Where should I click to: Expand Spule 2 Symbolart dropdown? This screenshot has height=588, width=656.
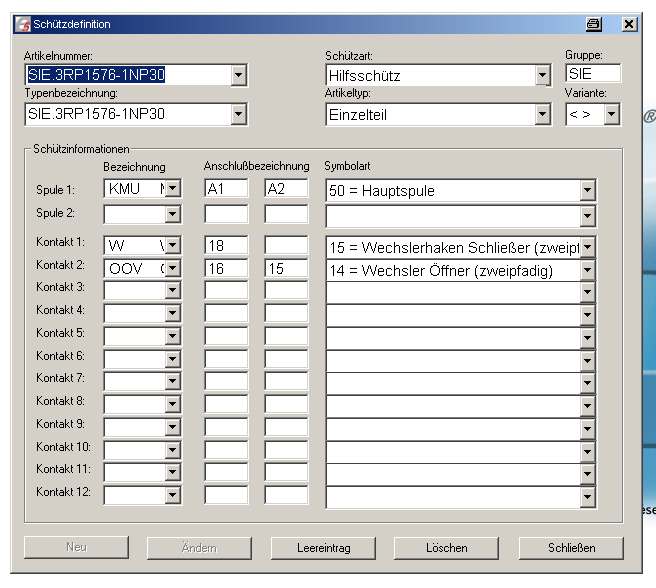click(x=587, y=216)
